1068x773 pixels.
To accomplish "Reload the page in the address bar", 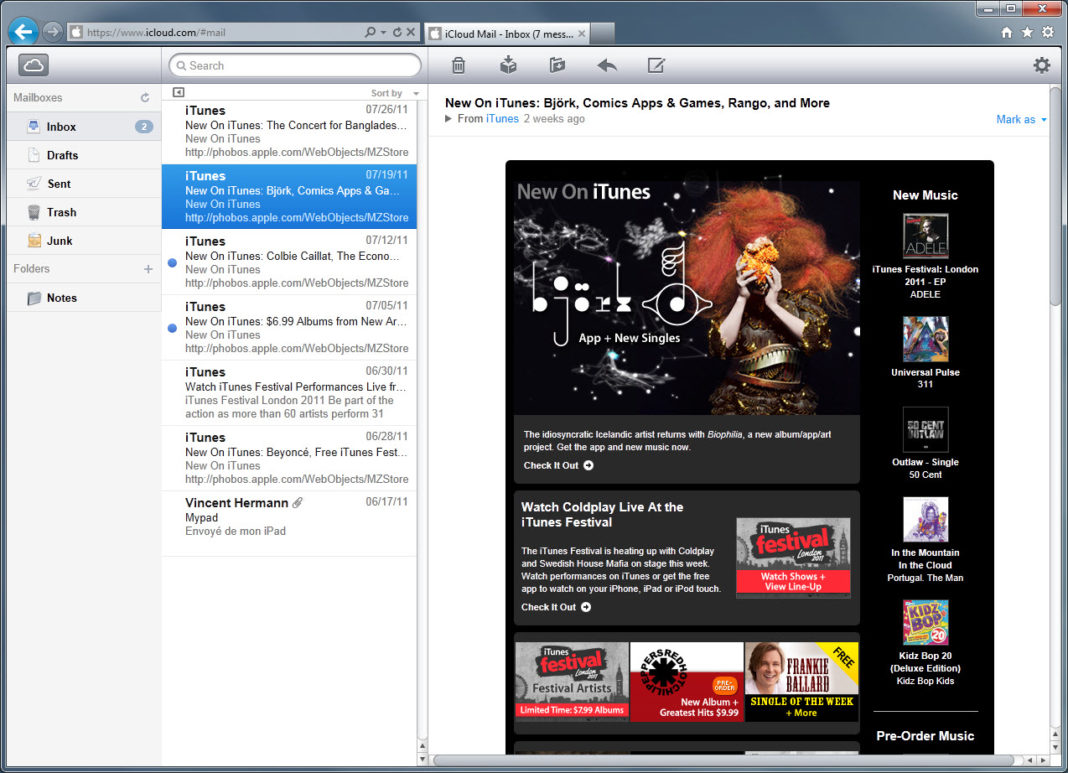I will coord(397,32).
